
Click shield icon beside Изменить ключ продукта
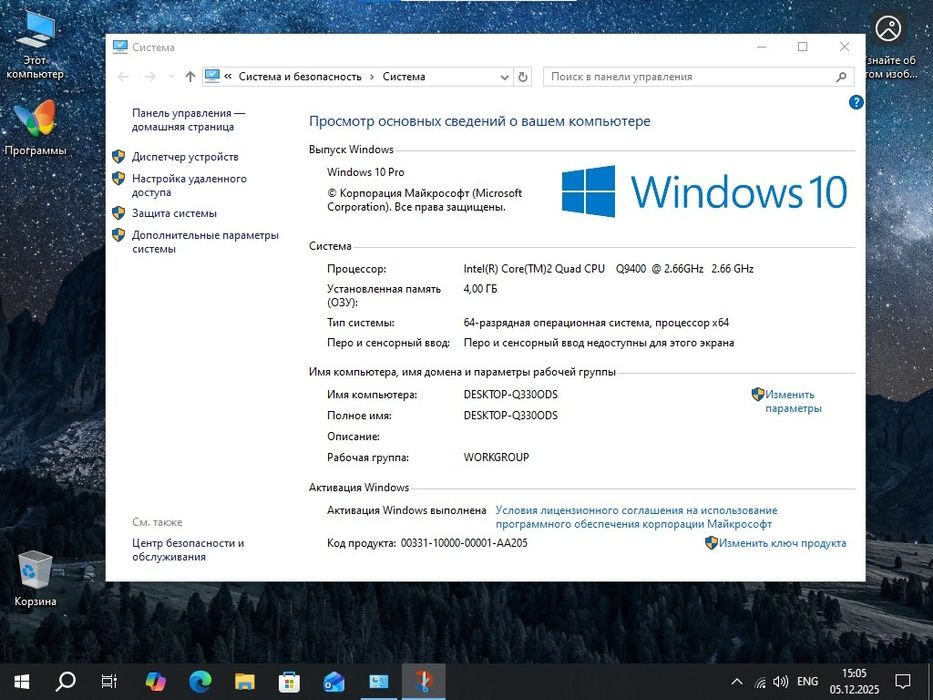click(x=711, y=543)
